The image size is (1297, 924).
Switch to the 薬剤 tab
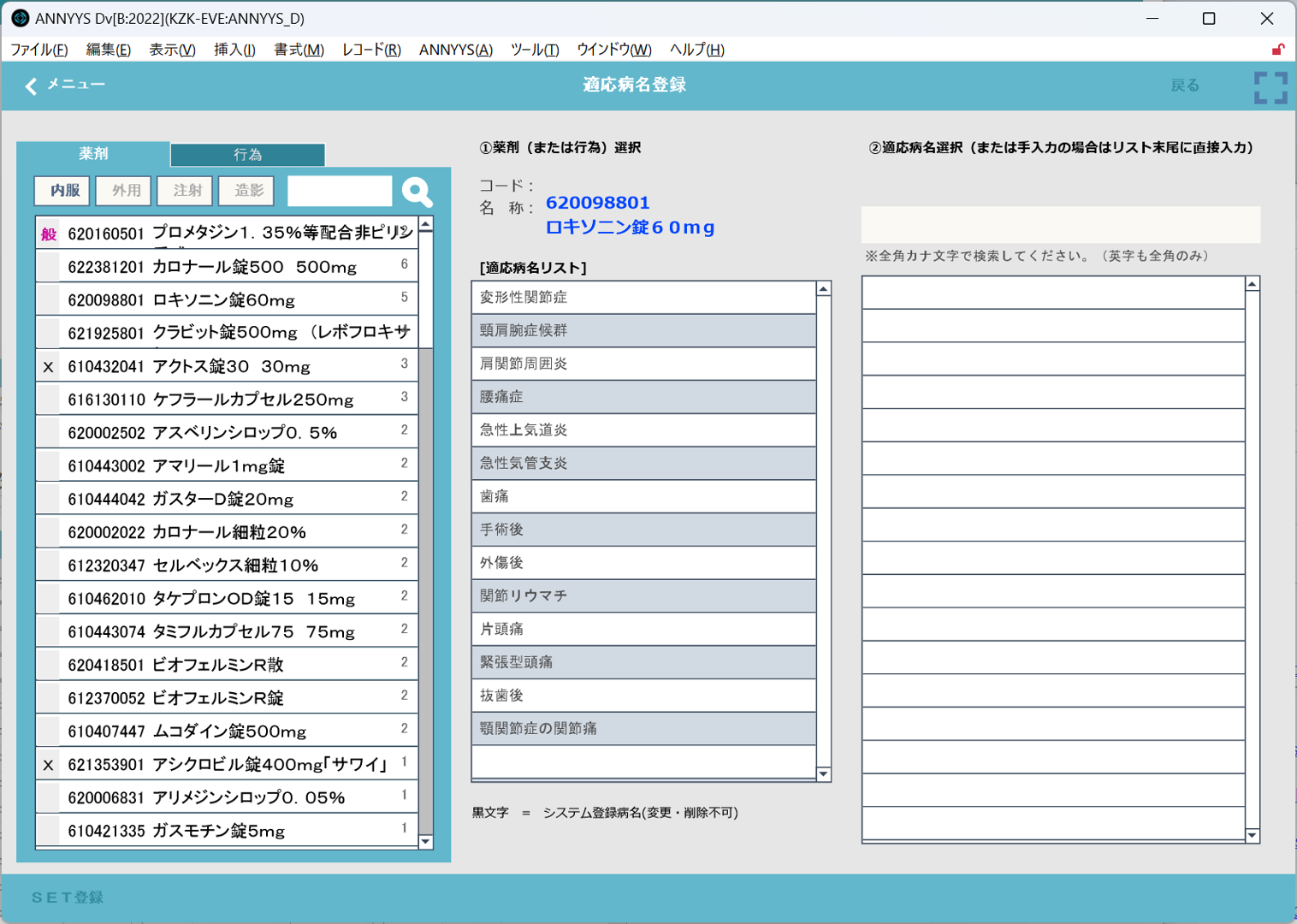(x=93, y=154)
